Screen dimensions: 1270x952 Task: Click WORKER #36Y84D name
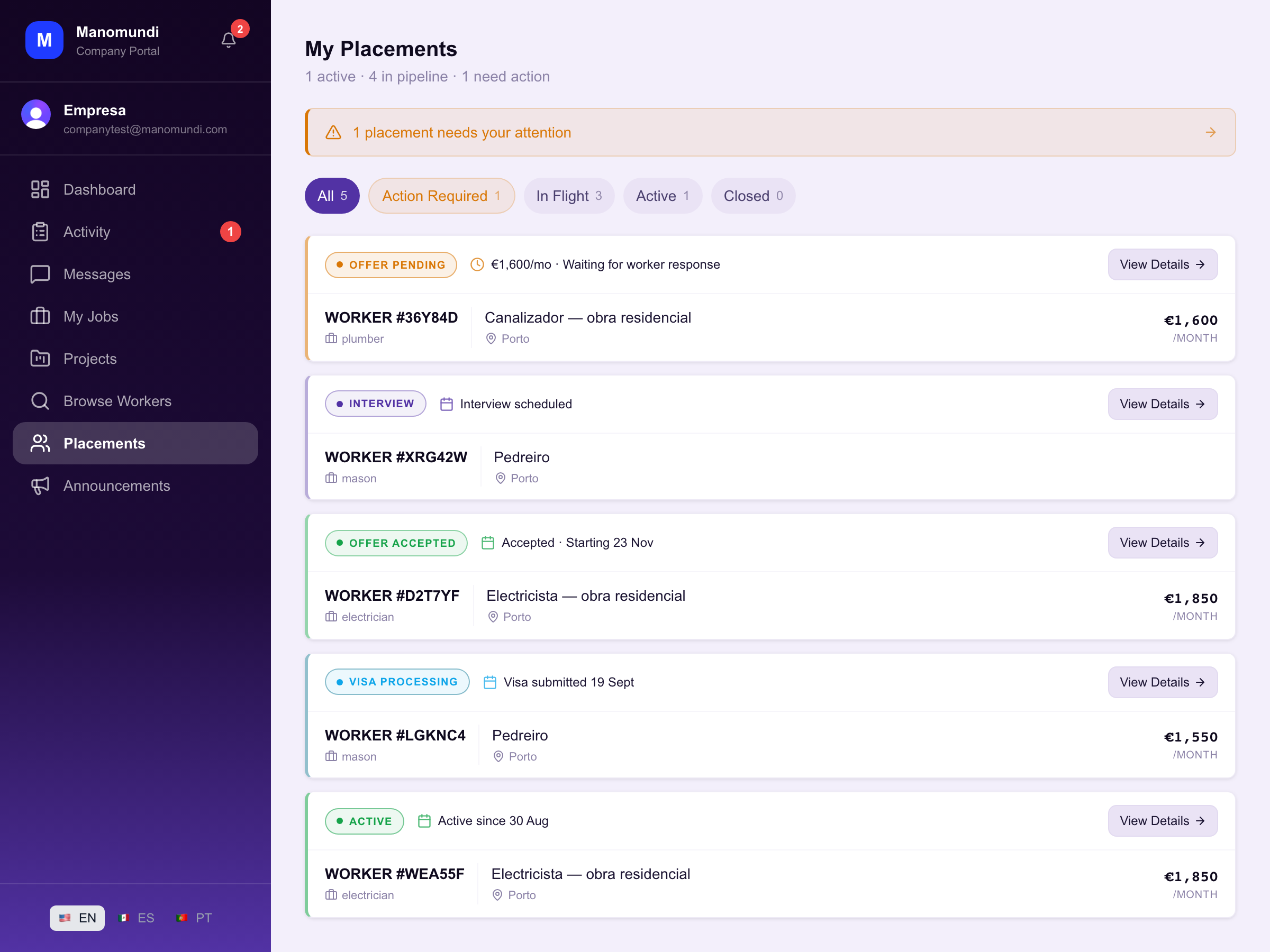click(391, 317)
